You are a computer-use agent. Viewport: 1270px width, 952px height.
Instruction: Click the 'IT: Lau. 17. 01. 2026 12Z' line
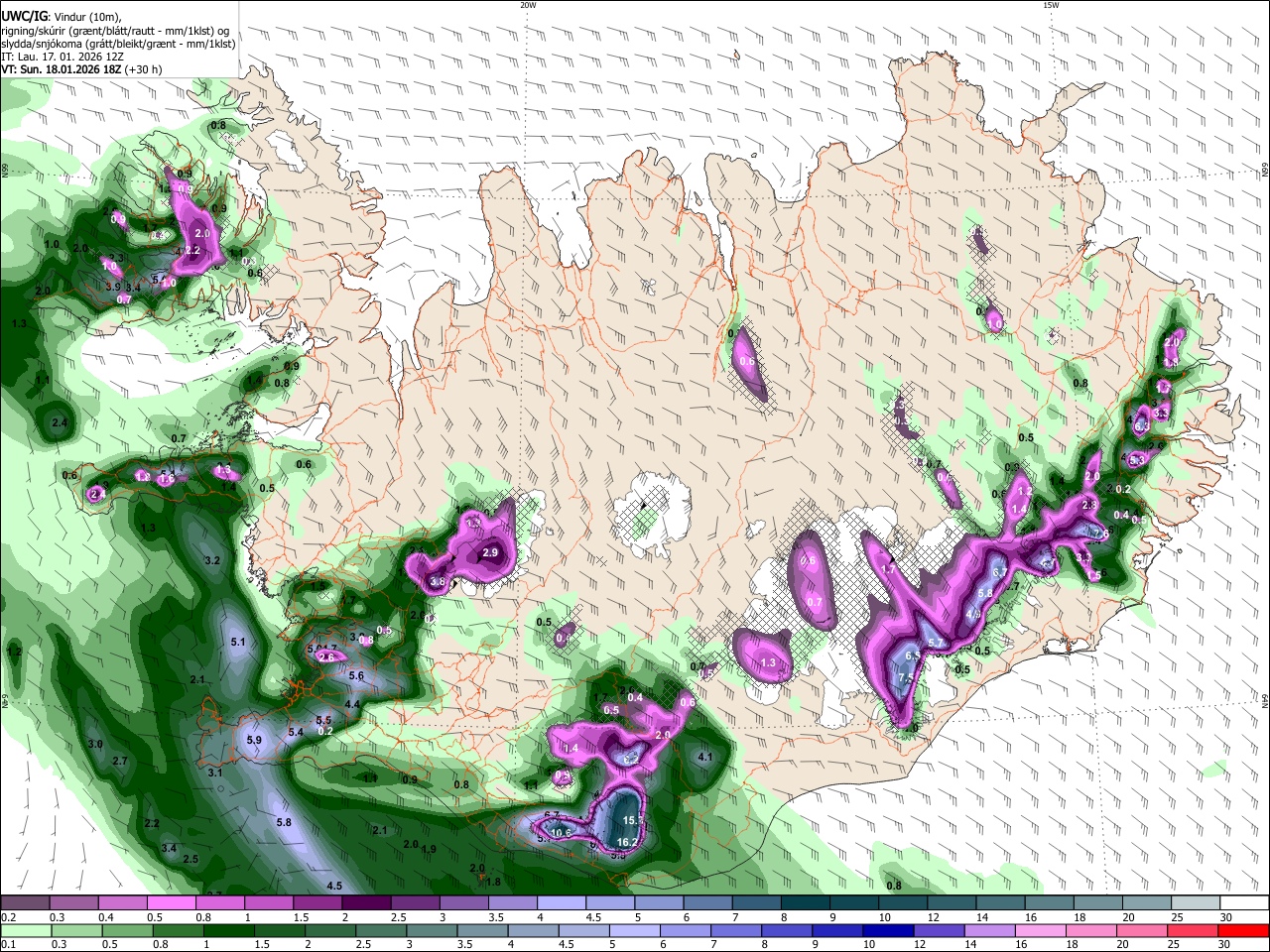pyautogui.click(x=63, y=57)
